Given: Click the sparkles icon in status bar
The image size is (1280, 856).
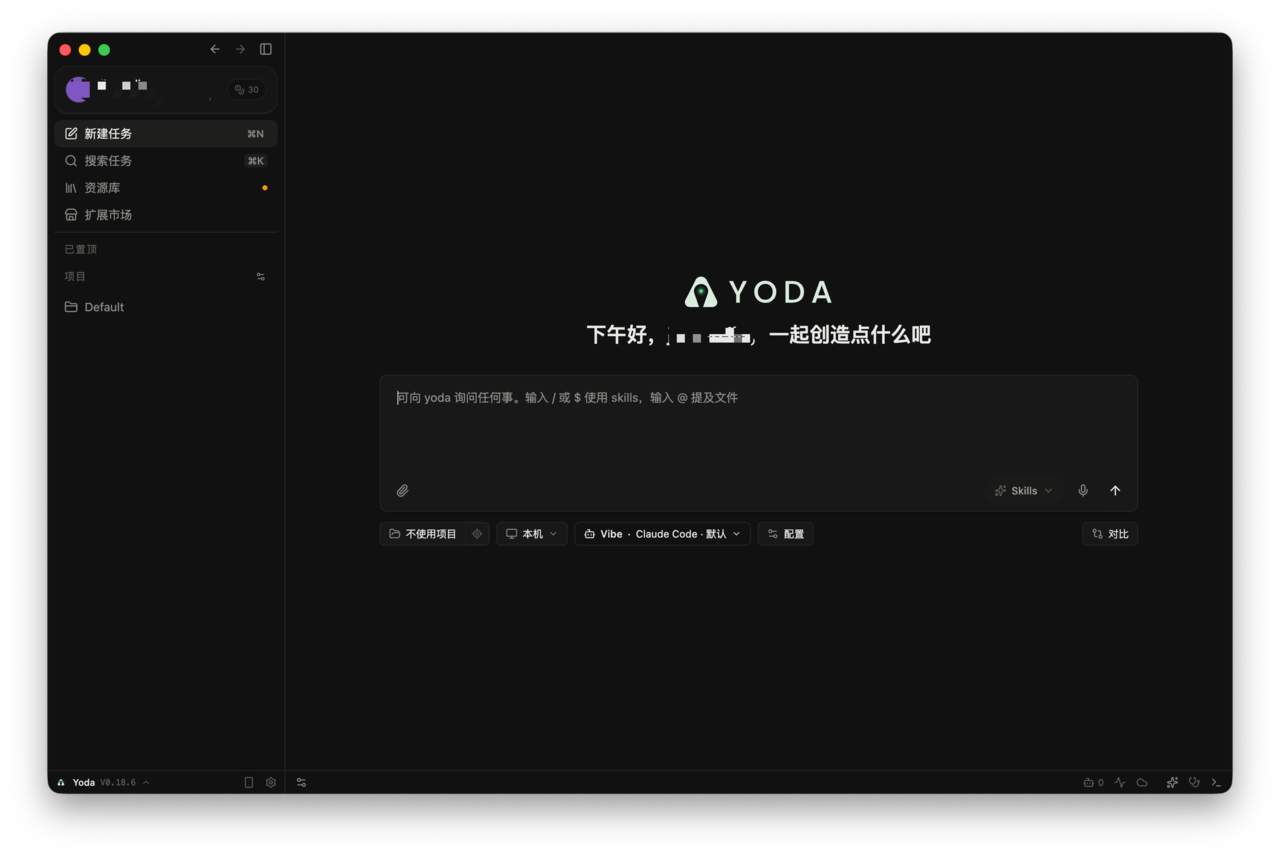Looking at the screenshot, I should click(x=1172, y=783).
